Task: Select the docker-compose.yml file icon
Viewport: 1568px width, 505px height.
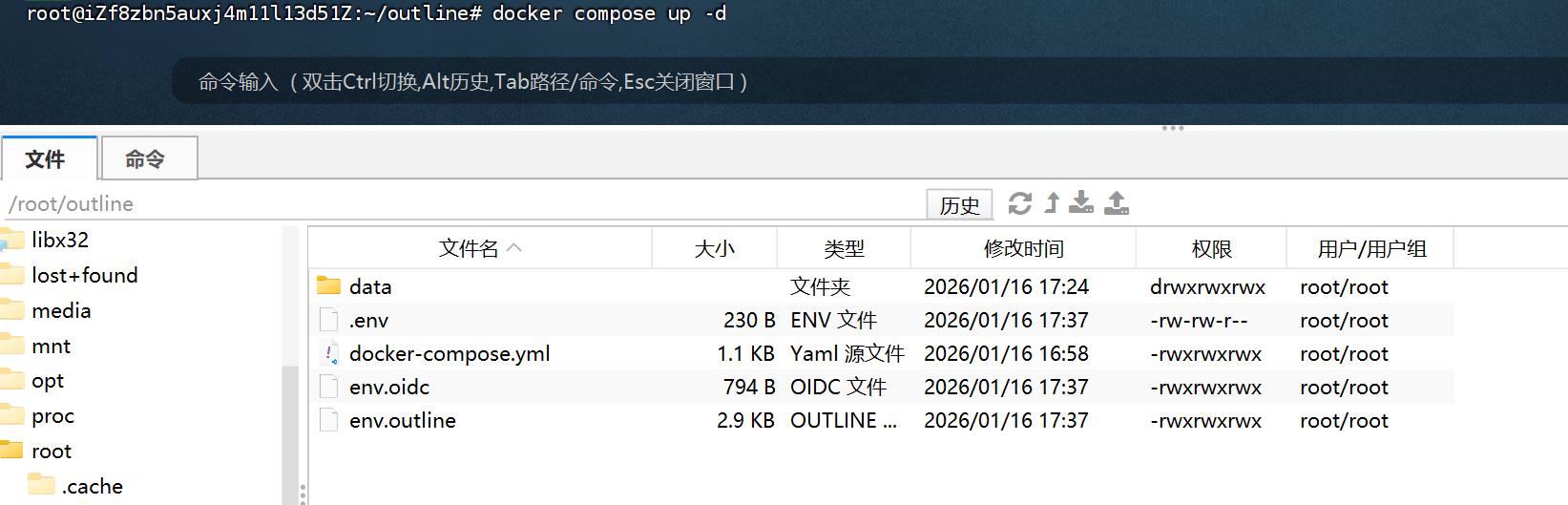Action: tap(328, 353)
